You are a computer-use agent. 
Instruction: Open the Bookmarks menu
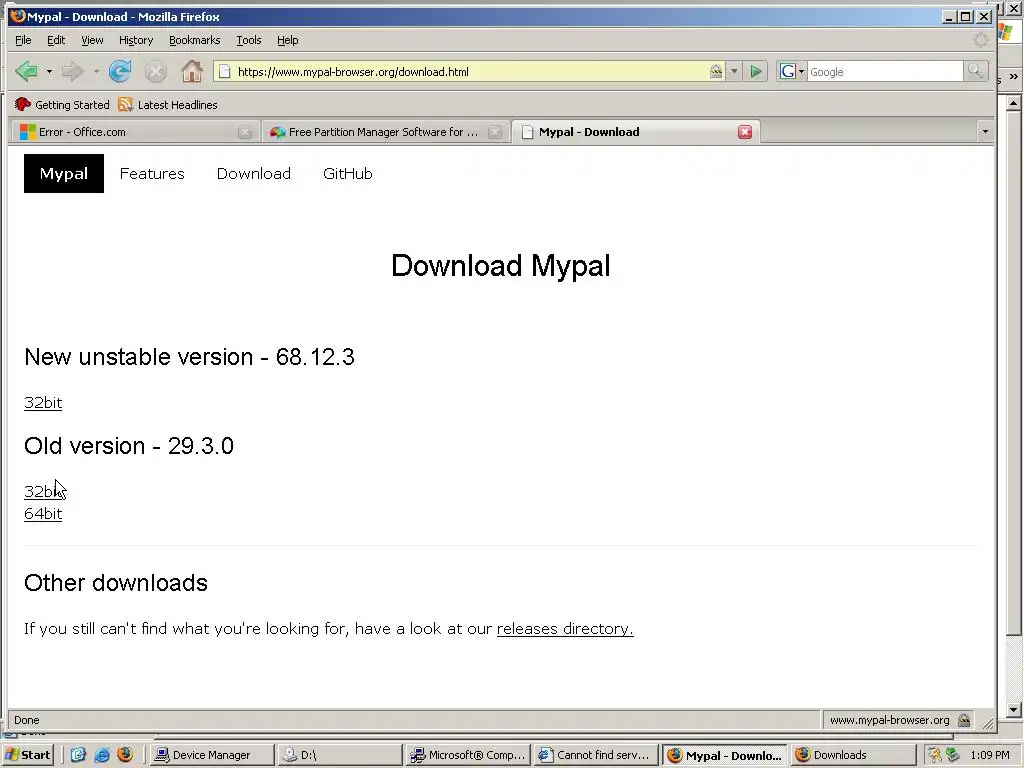point(195,40)
